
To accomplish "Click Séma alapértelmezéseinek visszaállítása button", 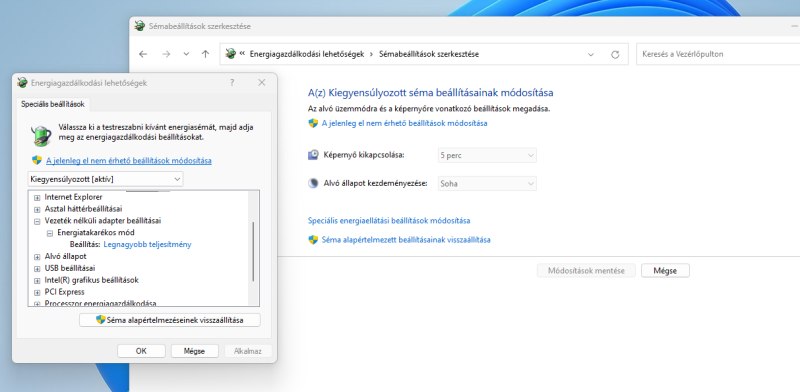I will pos(170,320).
